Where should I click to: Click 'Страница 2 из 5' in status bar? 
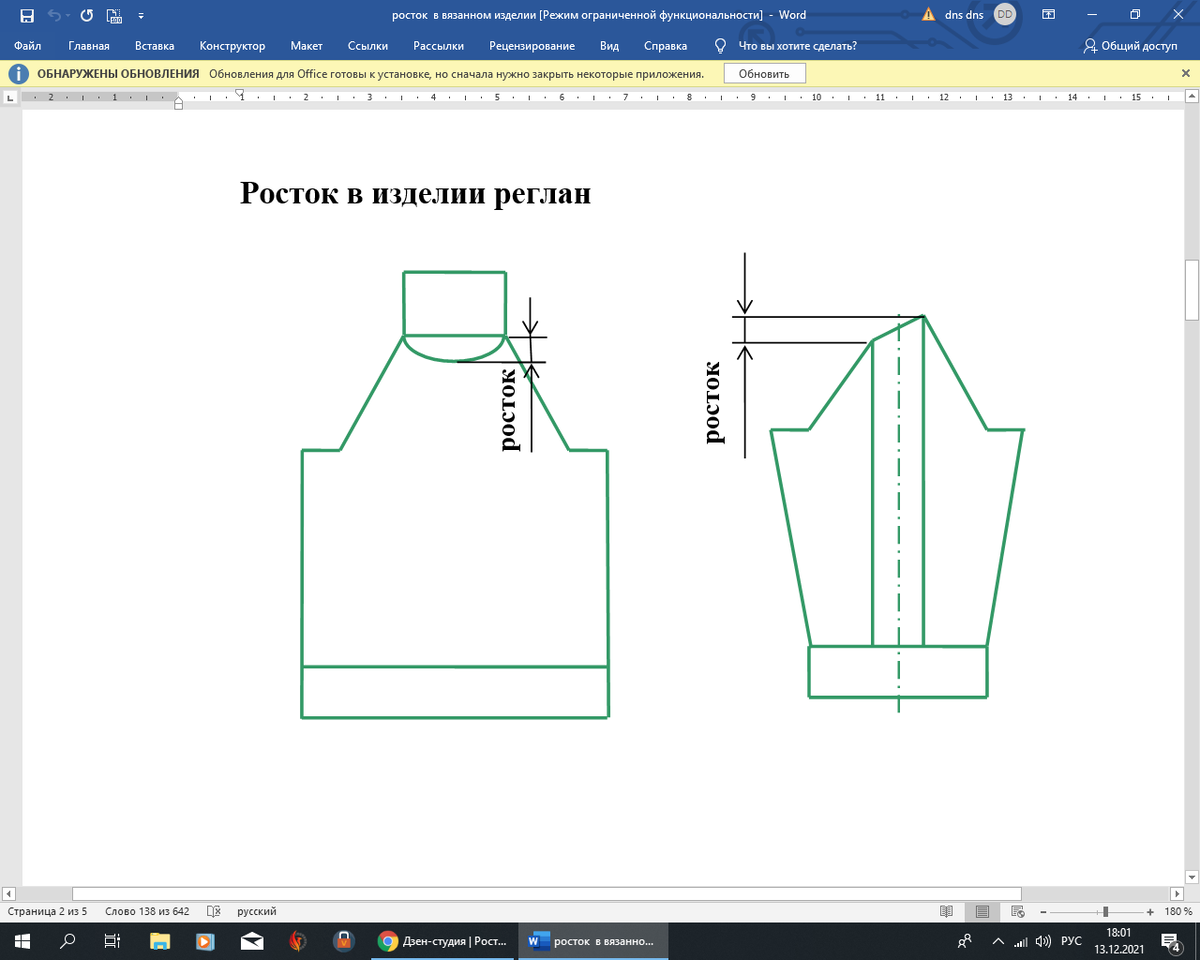pyautogui.click(x=48, y=912)
